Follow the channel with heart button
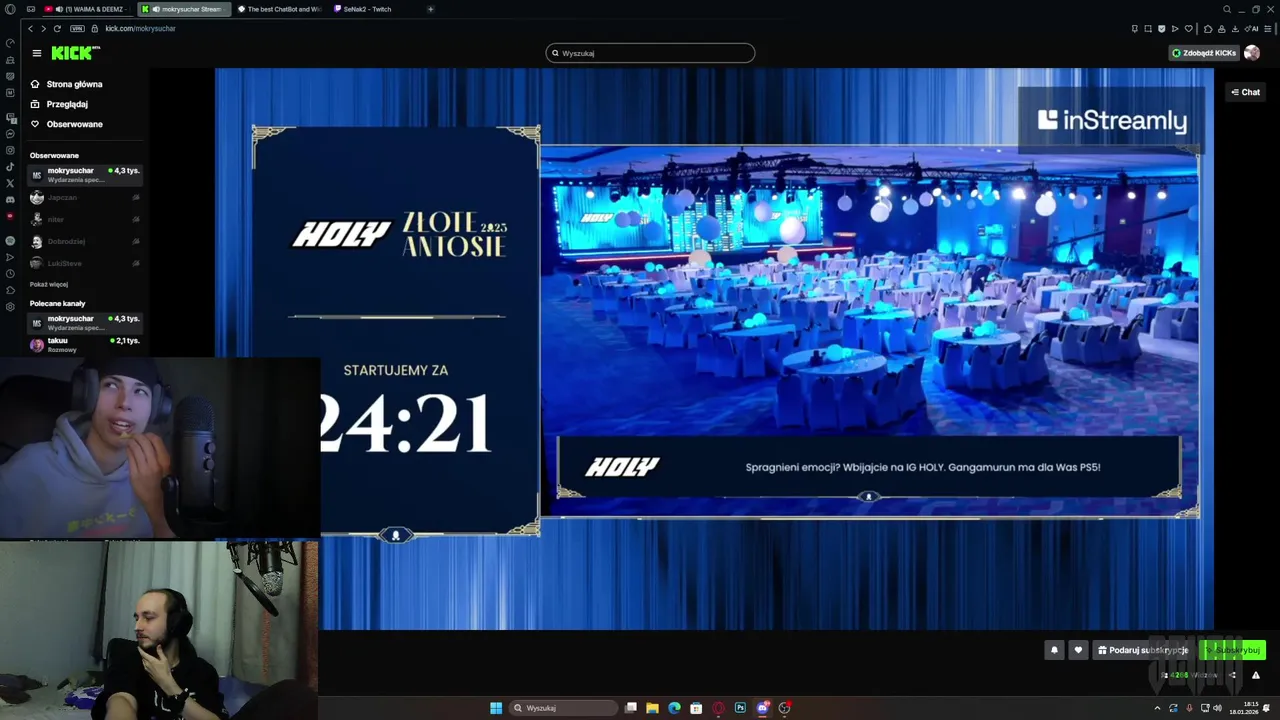The height and width of the screenshot is (720, 1280). click(1077, 650)
